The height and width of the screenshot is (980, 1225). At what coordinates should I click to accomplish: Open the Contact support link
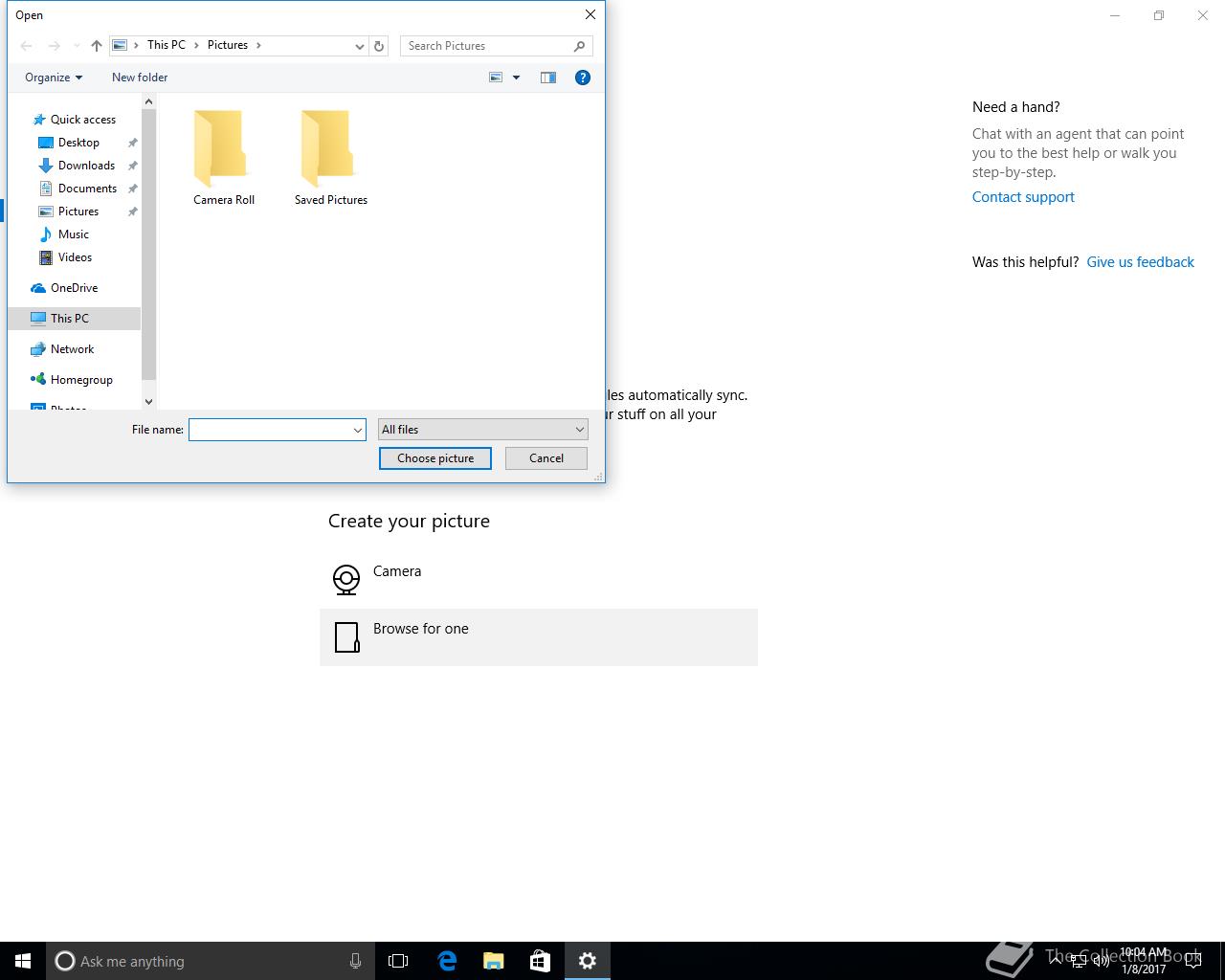point(1023,197)
